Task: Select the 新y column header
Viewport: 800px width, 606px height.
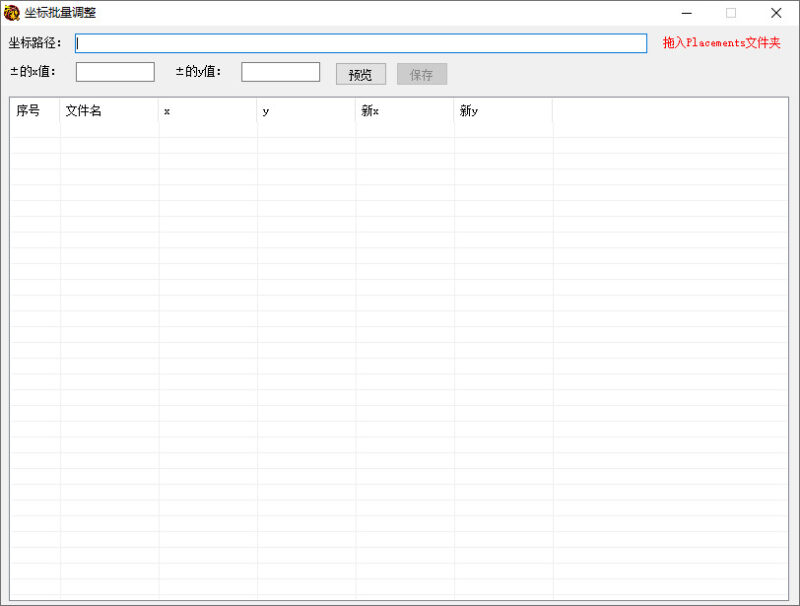Action: 503,111
